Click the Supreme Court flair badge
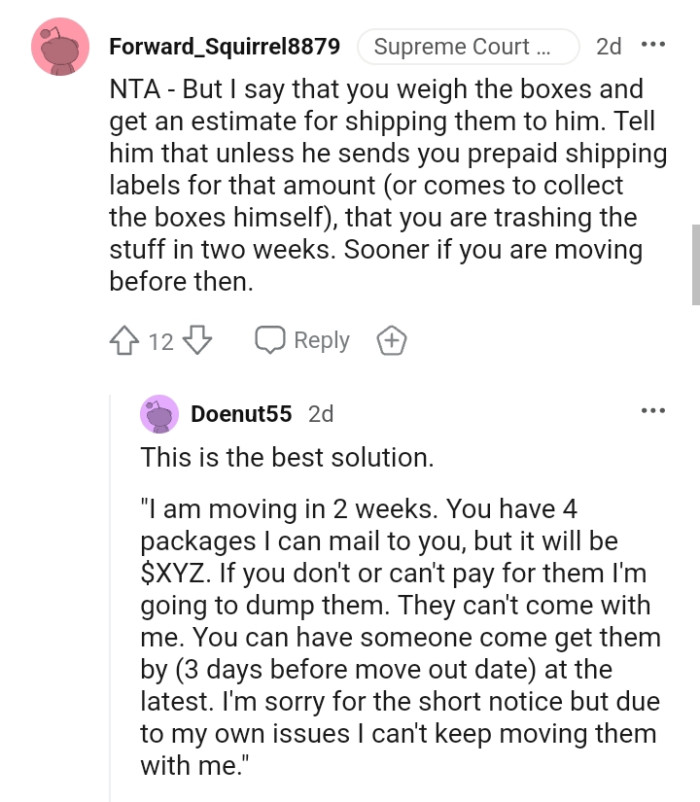Image resolution: width=700 pixels, height=802 pixels. point(468,46)
